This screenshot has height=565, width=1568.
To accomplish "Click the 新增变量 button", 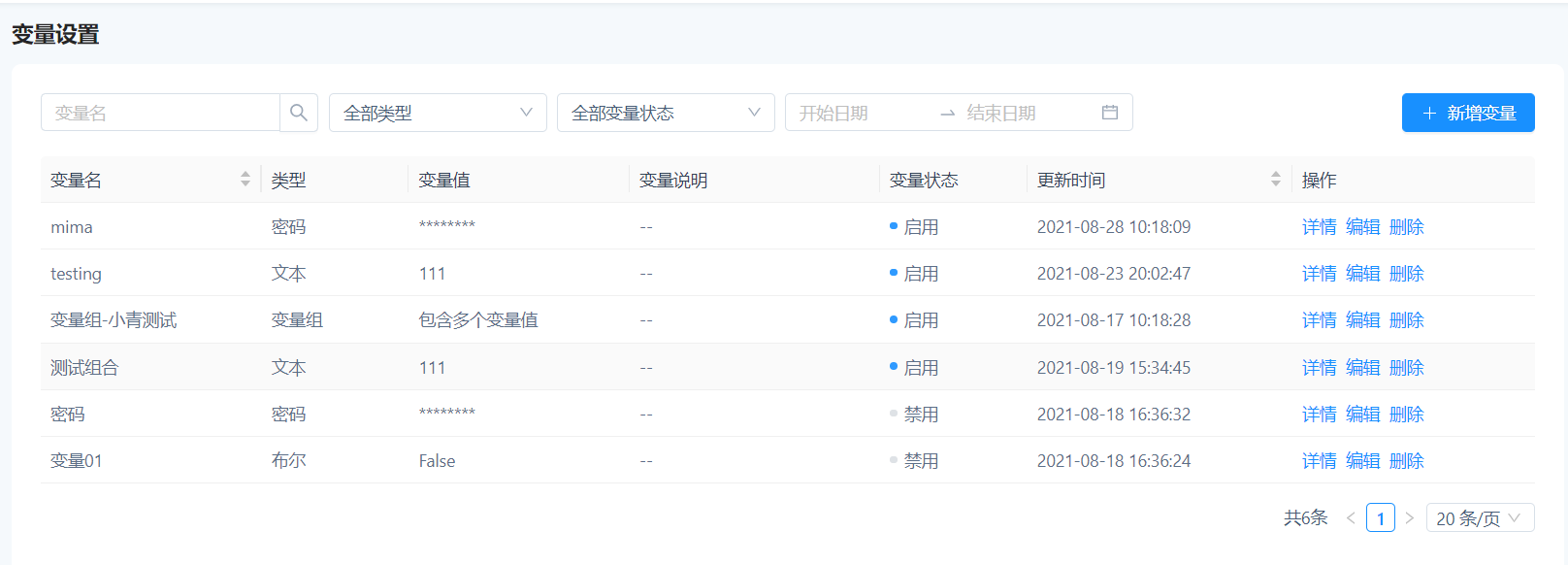I will click(x=1468, y=113).
